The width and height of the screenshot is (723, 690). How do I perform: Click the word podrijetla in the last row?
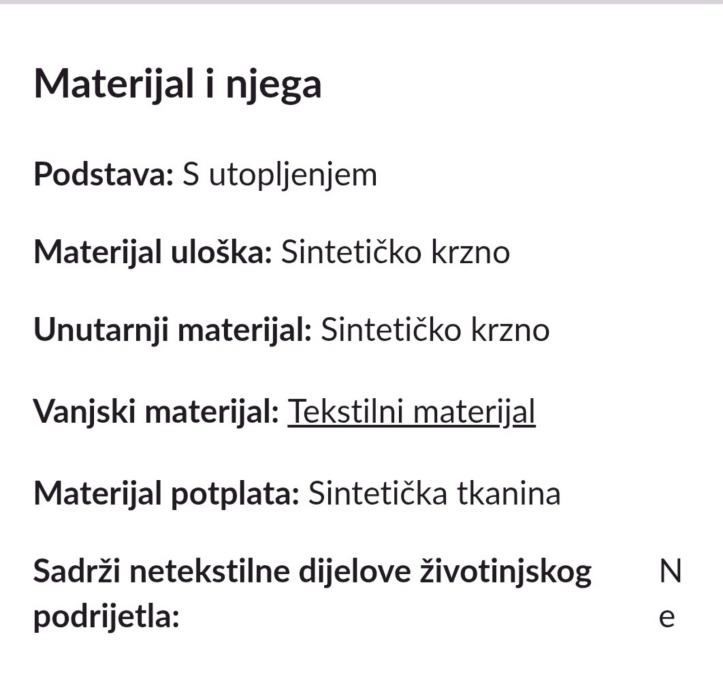pyautogui.click(x=105, y=617)
